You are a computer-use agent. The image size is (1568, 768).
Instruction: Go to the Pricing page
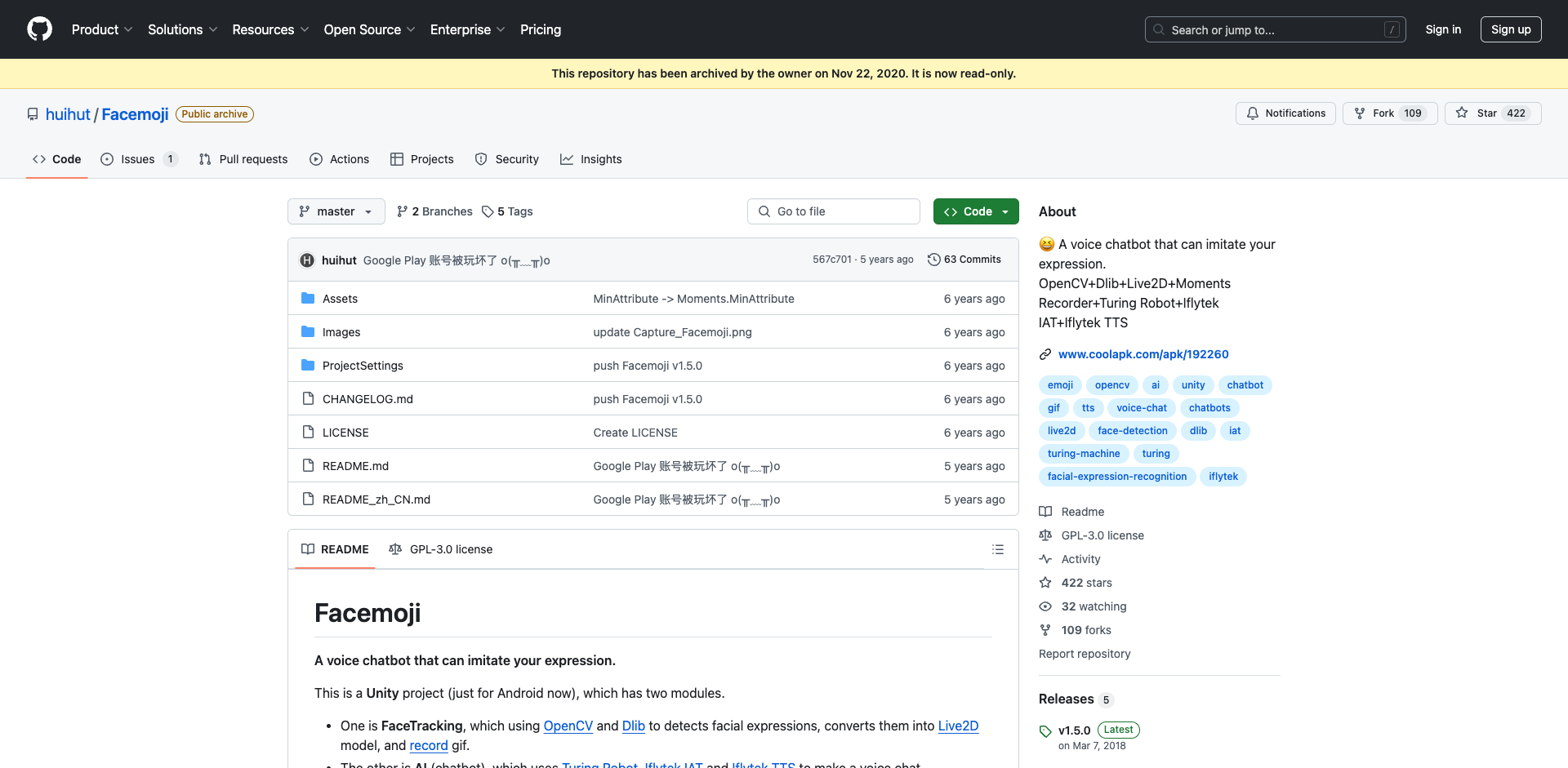(x=541, y=29)
